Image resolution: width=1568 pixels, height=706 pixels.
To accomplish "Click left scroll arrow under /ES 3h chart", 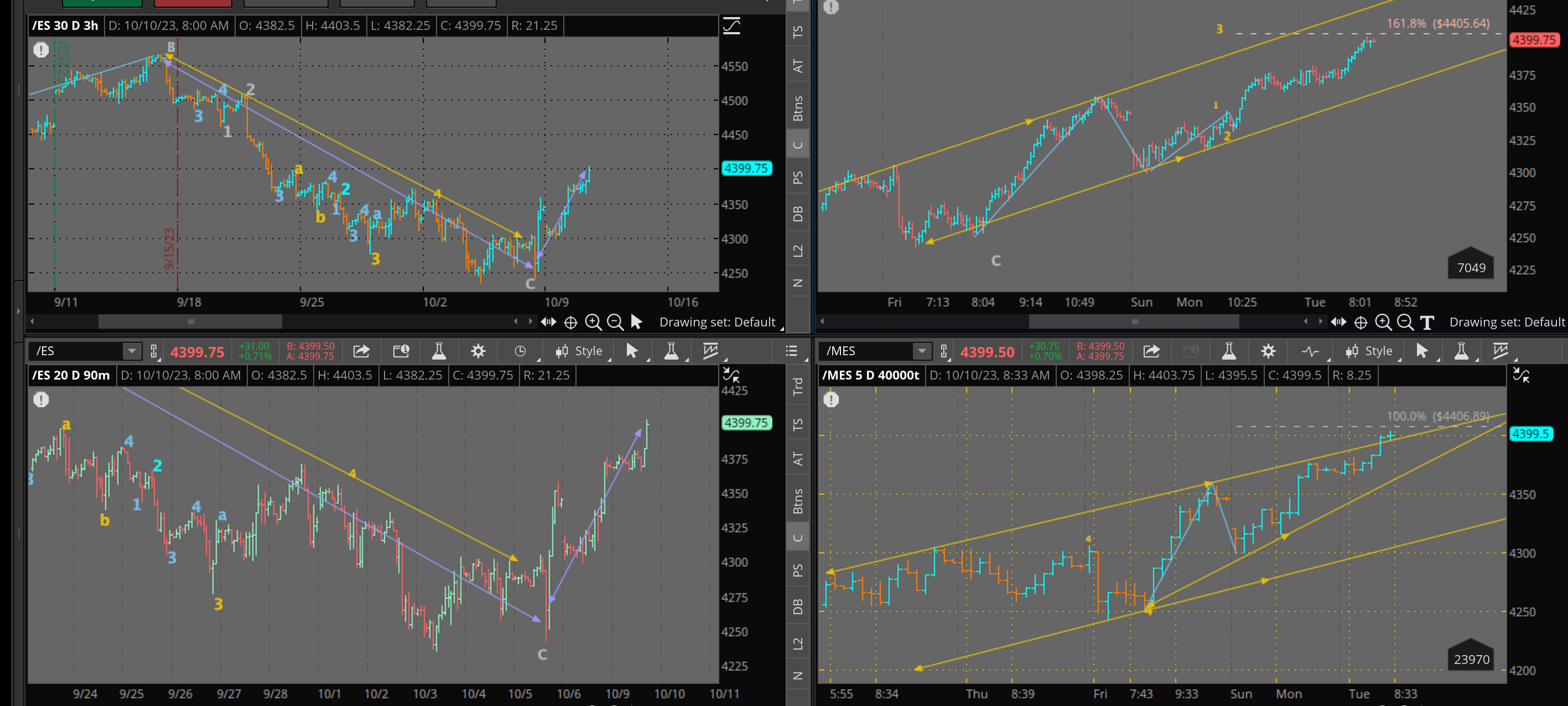I will coord(32,321).
